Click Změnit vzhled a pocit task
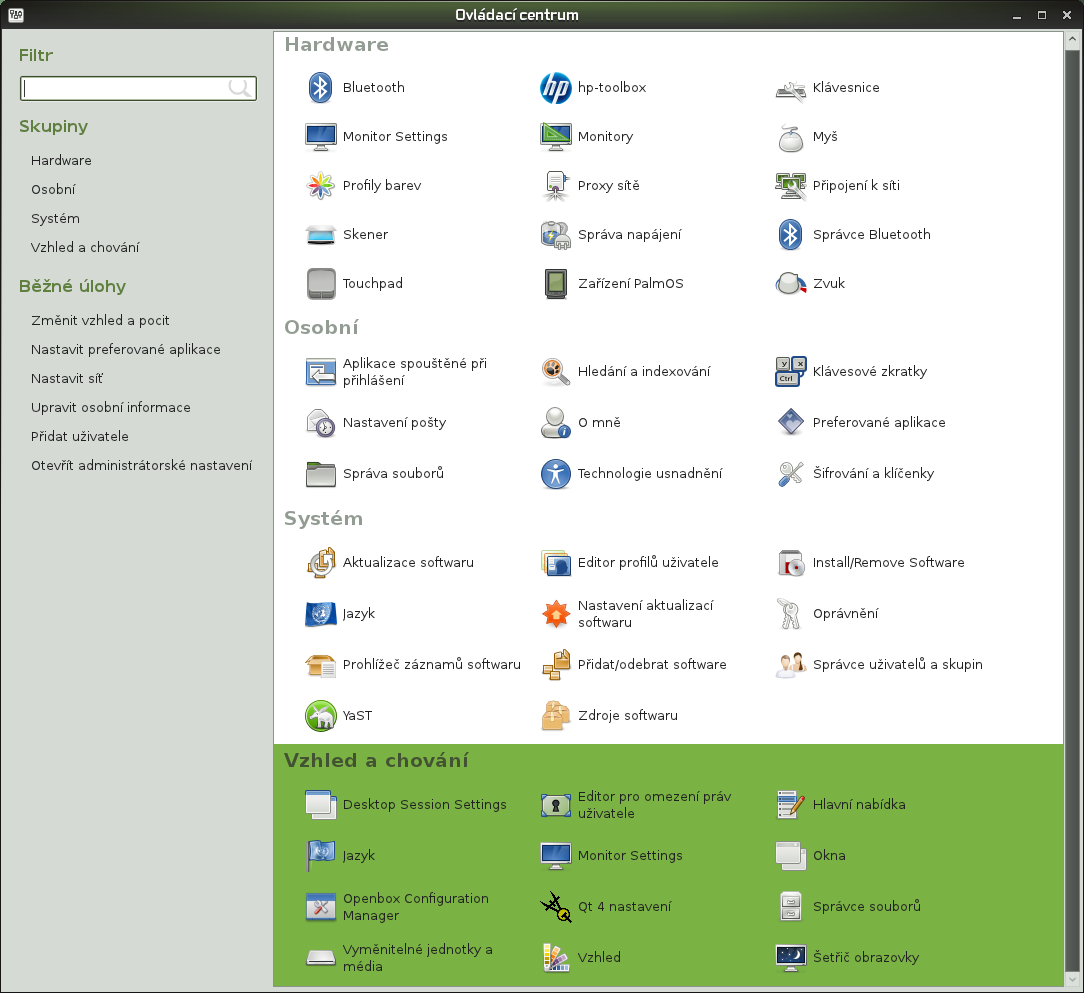 100,321
